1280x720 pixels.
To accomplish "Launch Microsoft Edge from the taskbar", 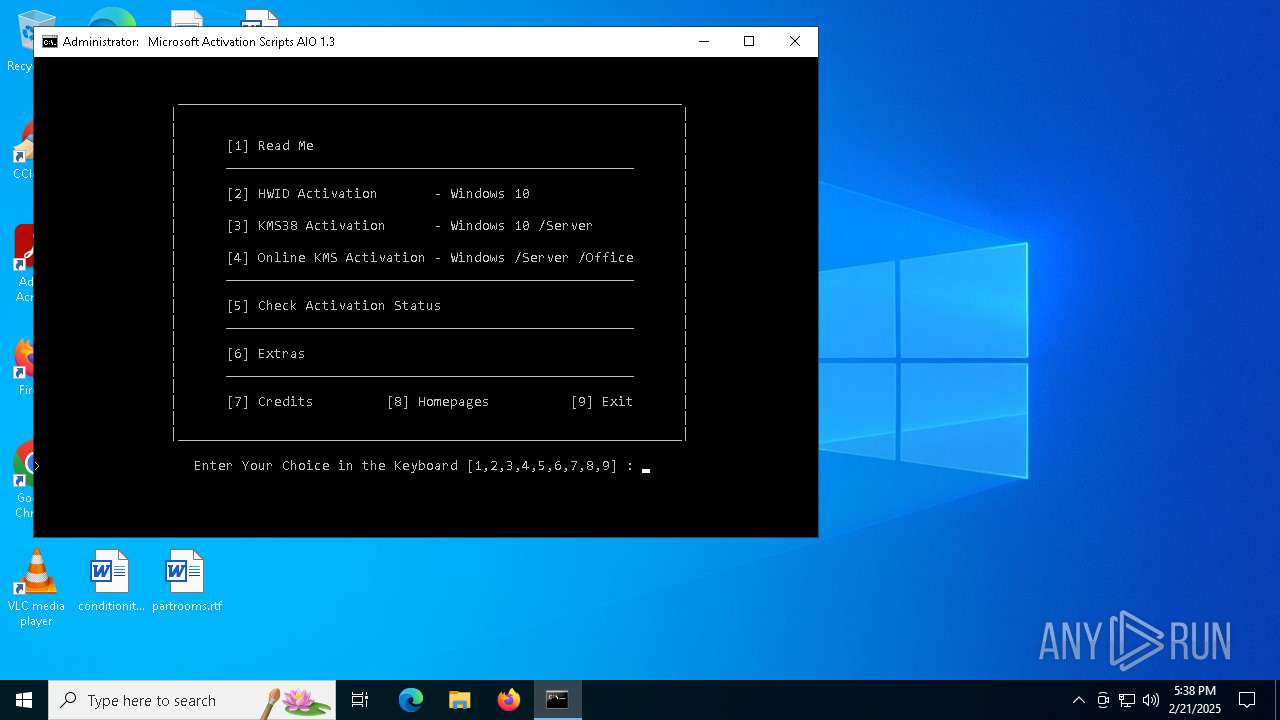I will tap(411, 700).
